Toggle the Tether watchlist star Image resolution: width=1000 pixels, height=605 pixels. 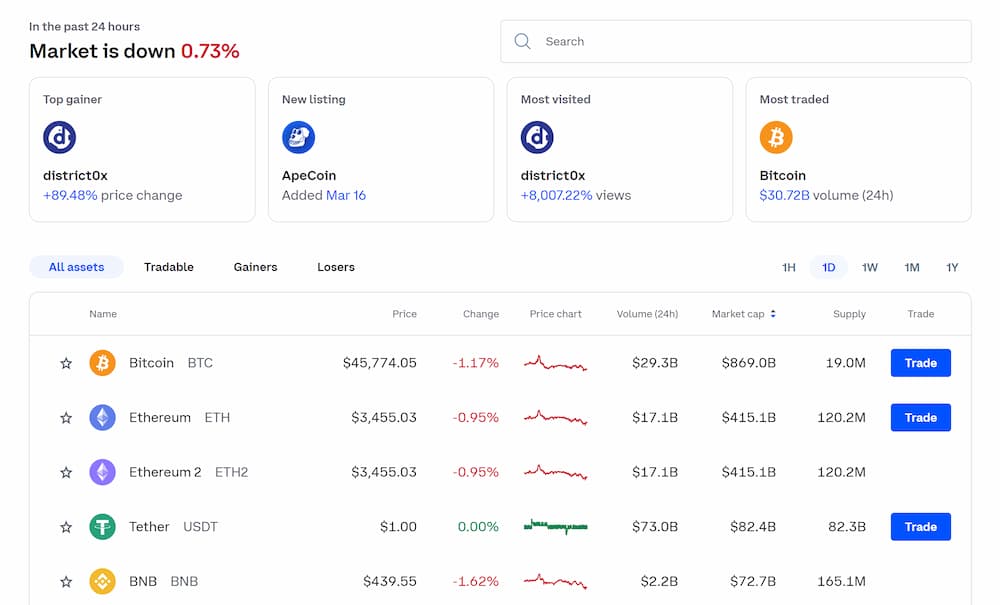click(66, 527)
